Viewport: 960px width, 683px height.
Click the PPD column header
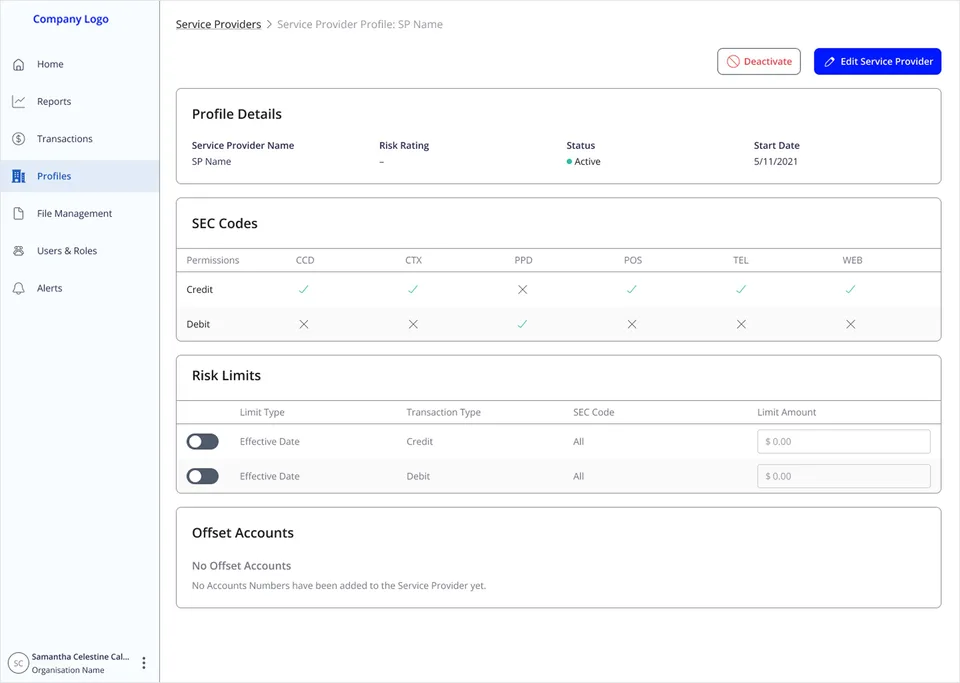[x=523, y=260]
